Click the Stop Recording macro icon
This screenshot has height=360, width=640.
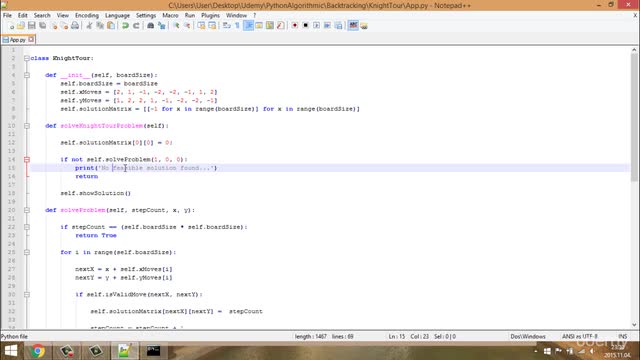pos(305,25)
